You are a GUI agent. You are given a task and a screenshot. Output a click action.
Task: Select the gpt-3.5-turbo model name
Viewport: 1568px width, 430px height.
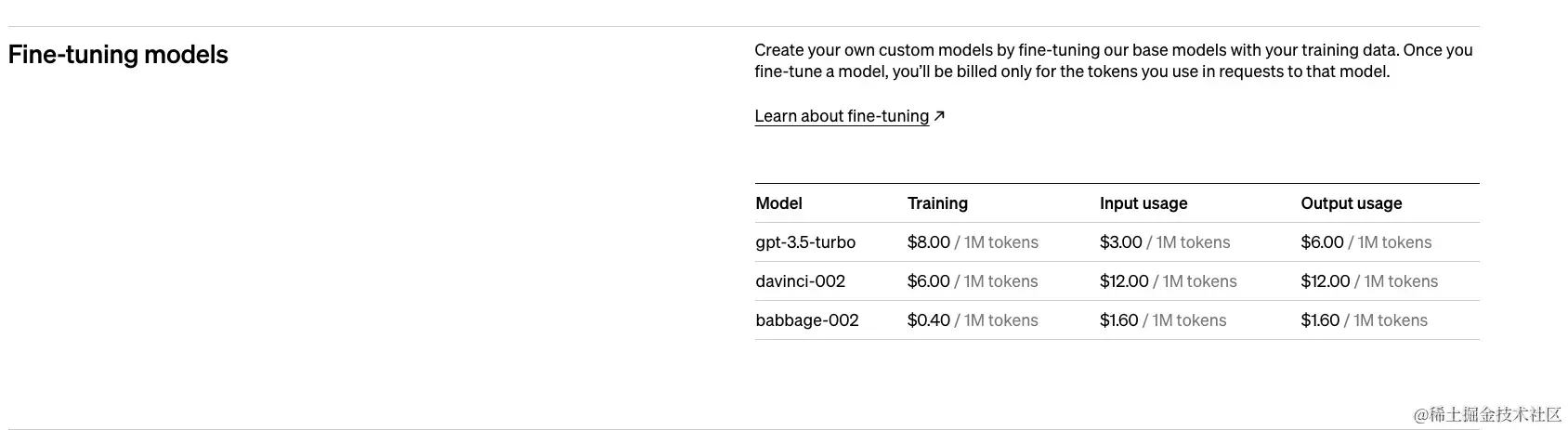(x=805, y=242)
